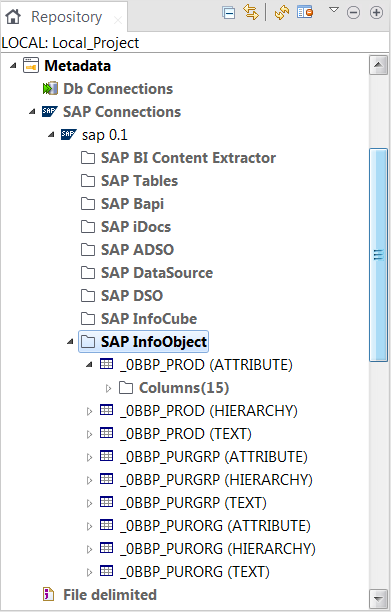This screenshot has width=391, height=612.
Task: Click the SAP DataSource folder icon
Action: pyautogui.click(x=88, y=273)
